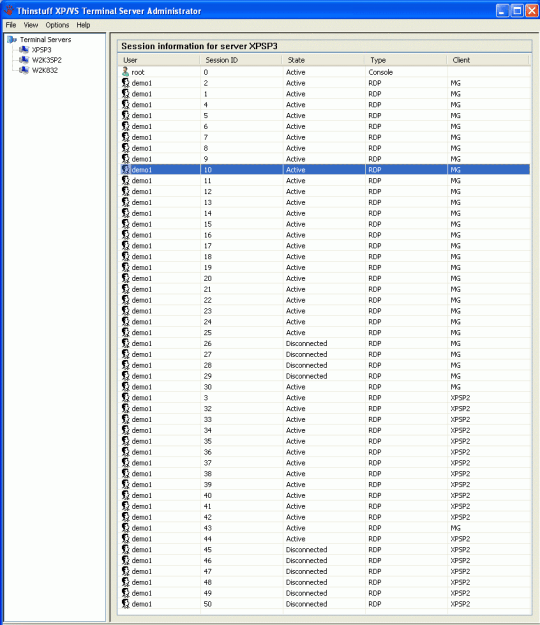
Task: Click the 'RDP' type of session 22
Action: point(375,300)
